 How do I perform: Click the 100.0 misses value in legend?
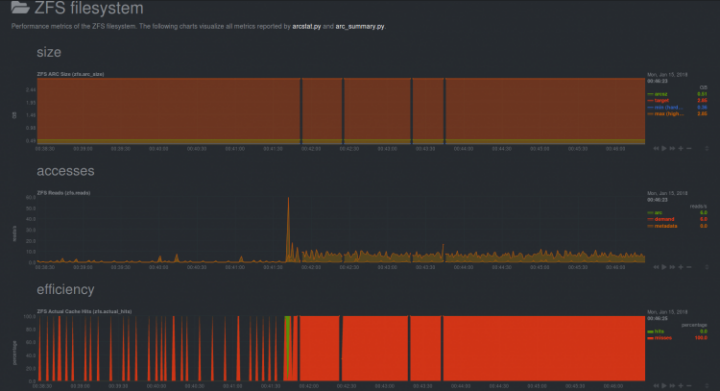coord(701,338)
